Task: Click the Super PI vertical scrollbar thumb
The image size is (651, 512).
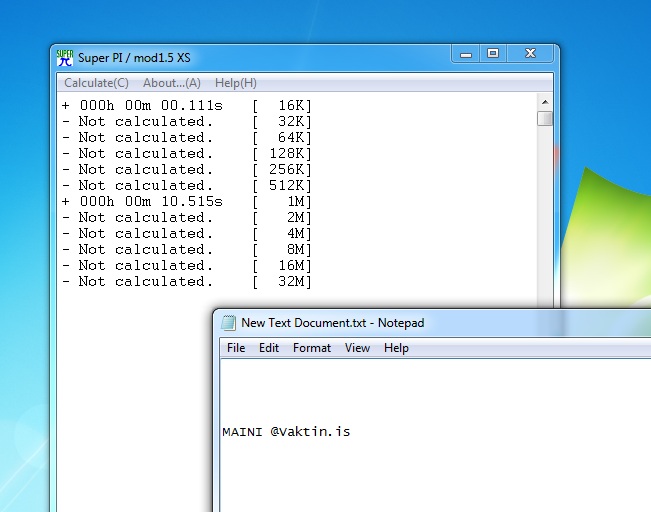Action: pyautogui.click(x=545, y=119)
